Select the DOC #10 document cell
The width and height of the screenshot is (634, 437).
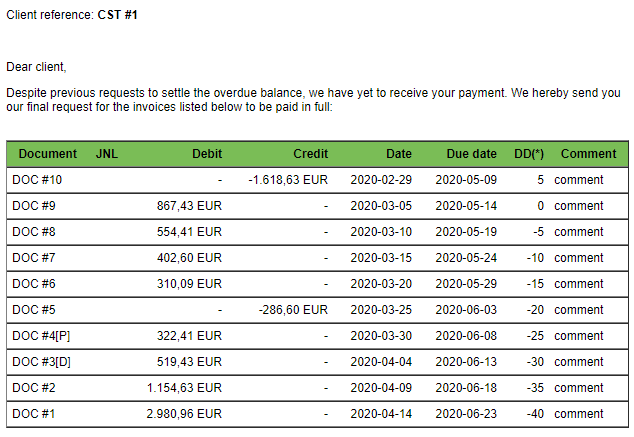coord(37,180)
